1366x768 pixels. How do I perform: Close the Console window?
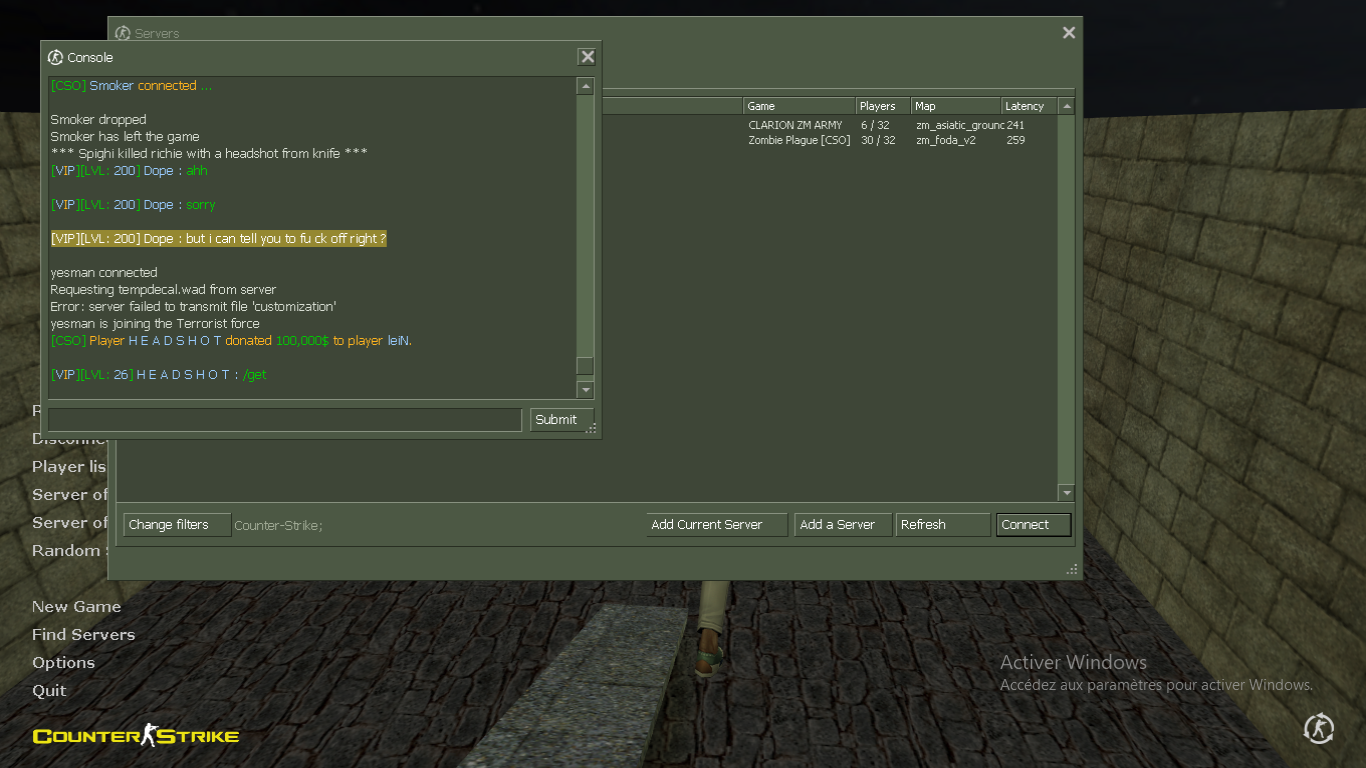[587, 57]
